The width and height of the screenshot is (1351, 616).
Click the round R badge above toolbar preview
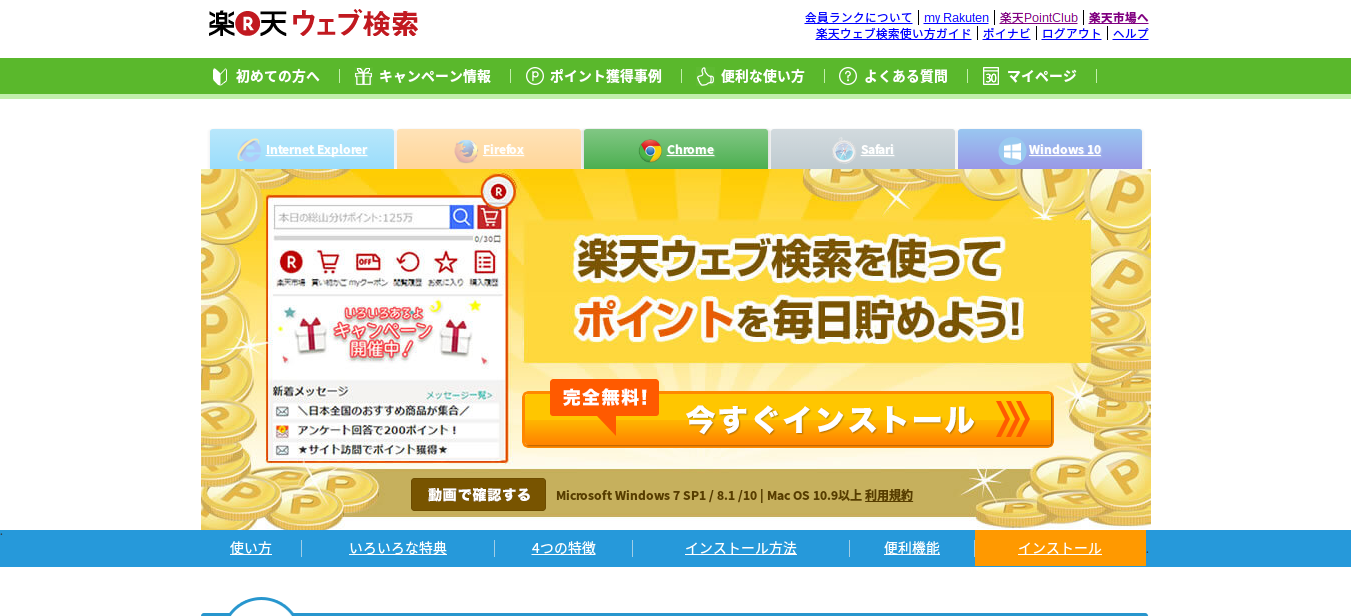(498, 191)
